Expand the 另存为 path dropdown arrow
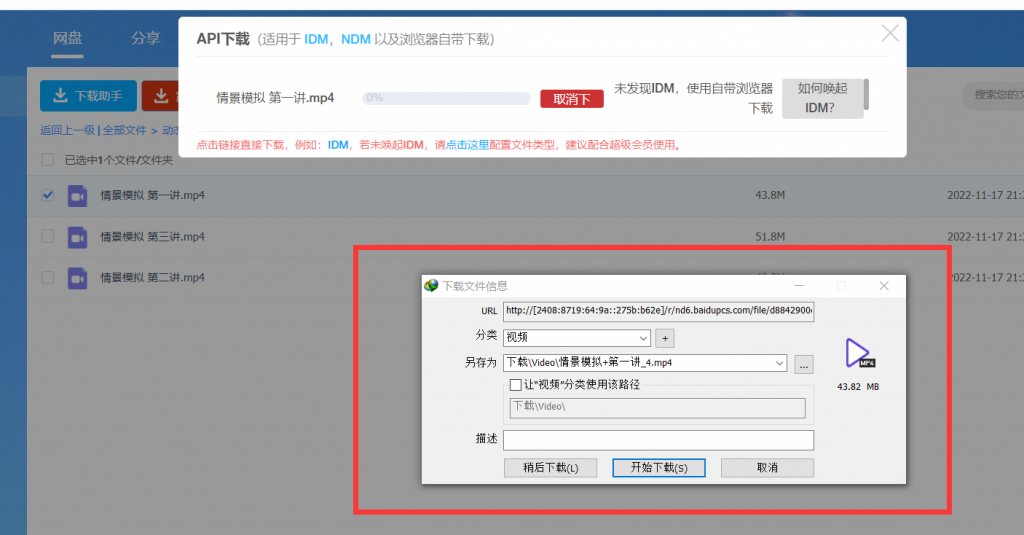The width and height of the screenshot is (1024, 535). tap(779, 363)
